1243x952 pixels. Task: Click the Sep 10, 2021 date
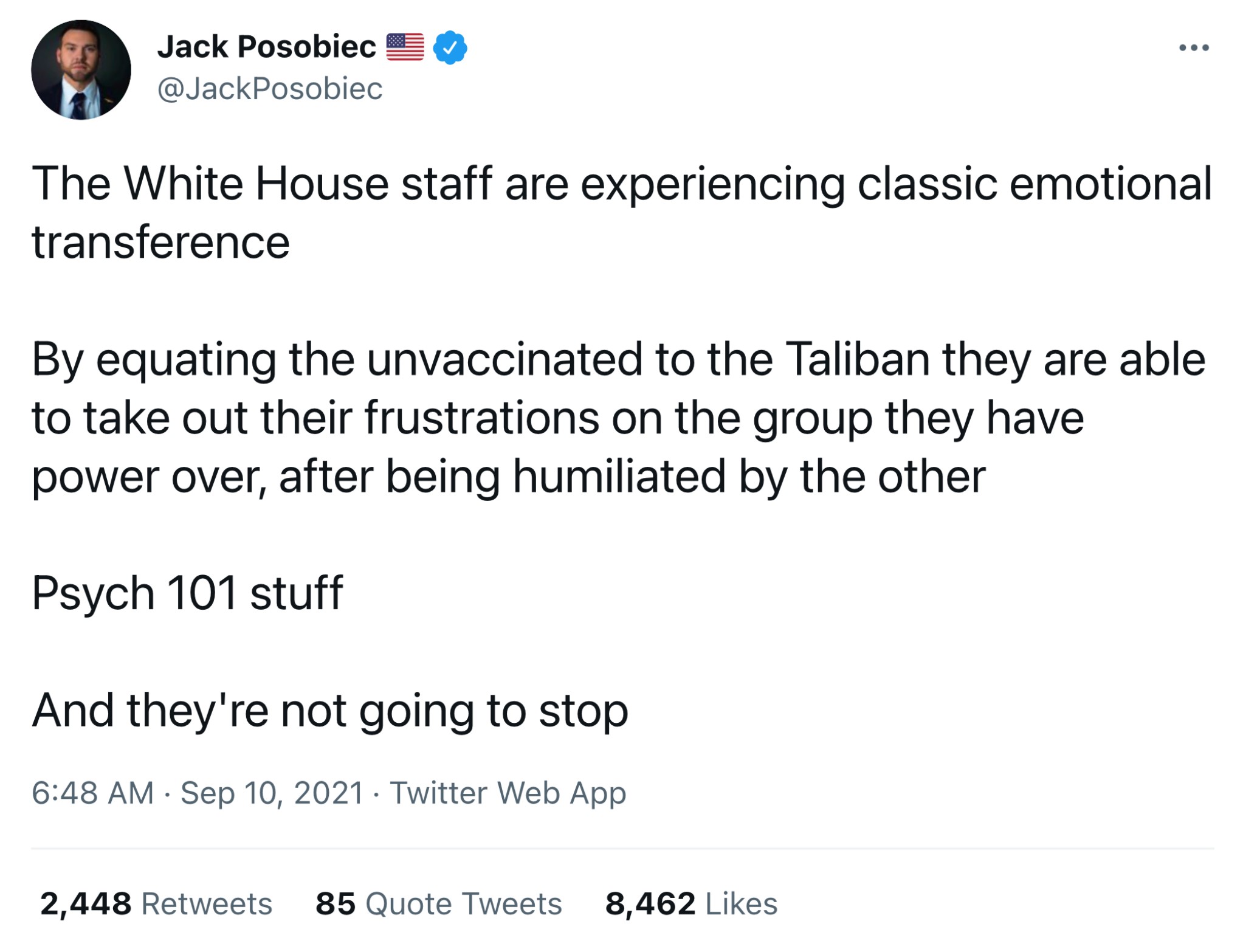(272, 793)
